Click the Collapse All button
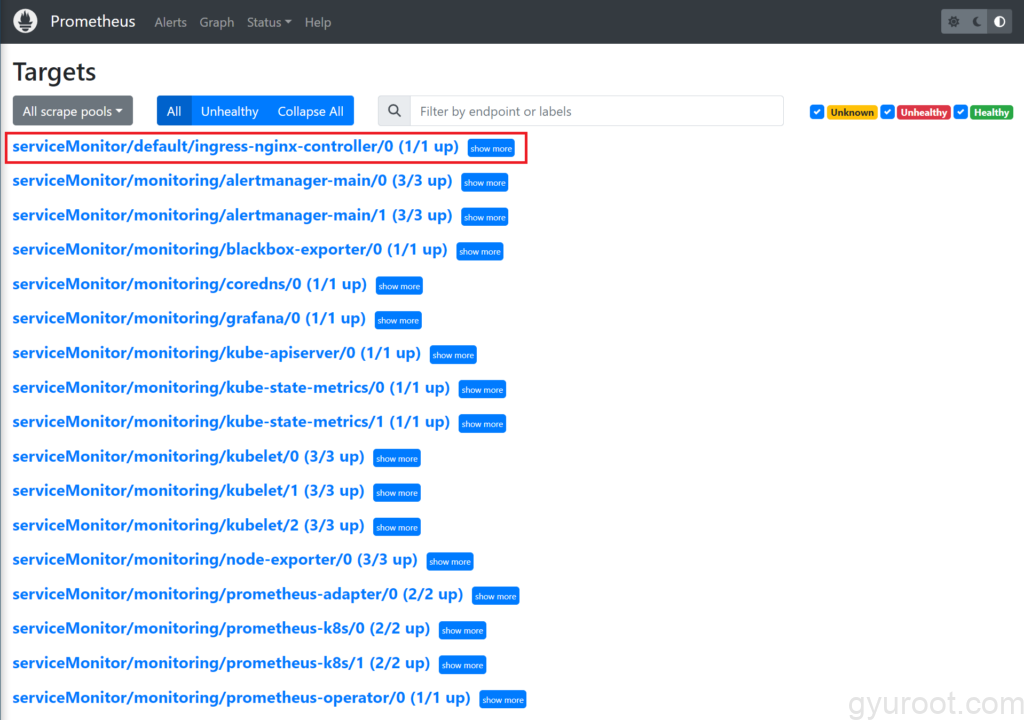Viewport: 1024px width, 720px height. pos(310,111)
